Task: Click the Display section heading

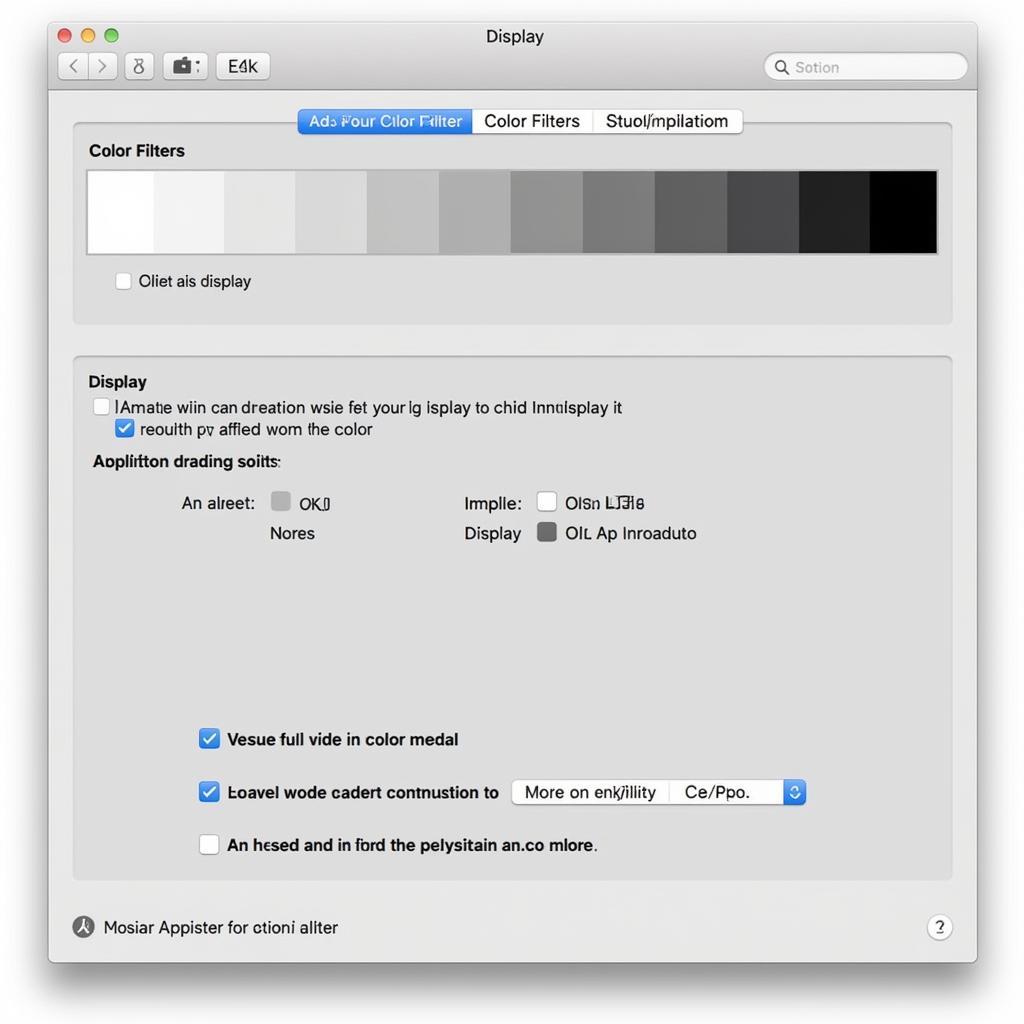Action: (x=118, y=381)
